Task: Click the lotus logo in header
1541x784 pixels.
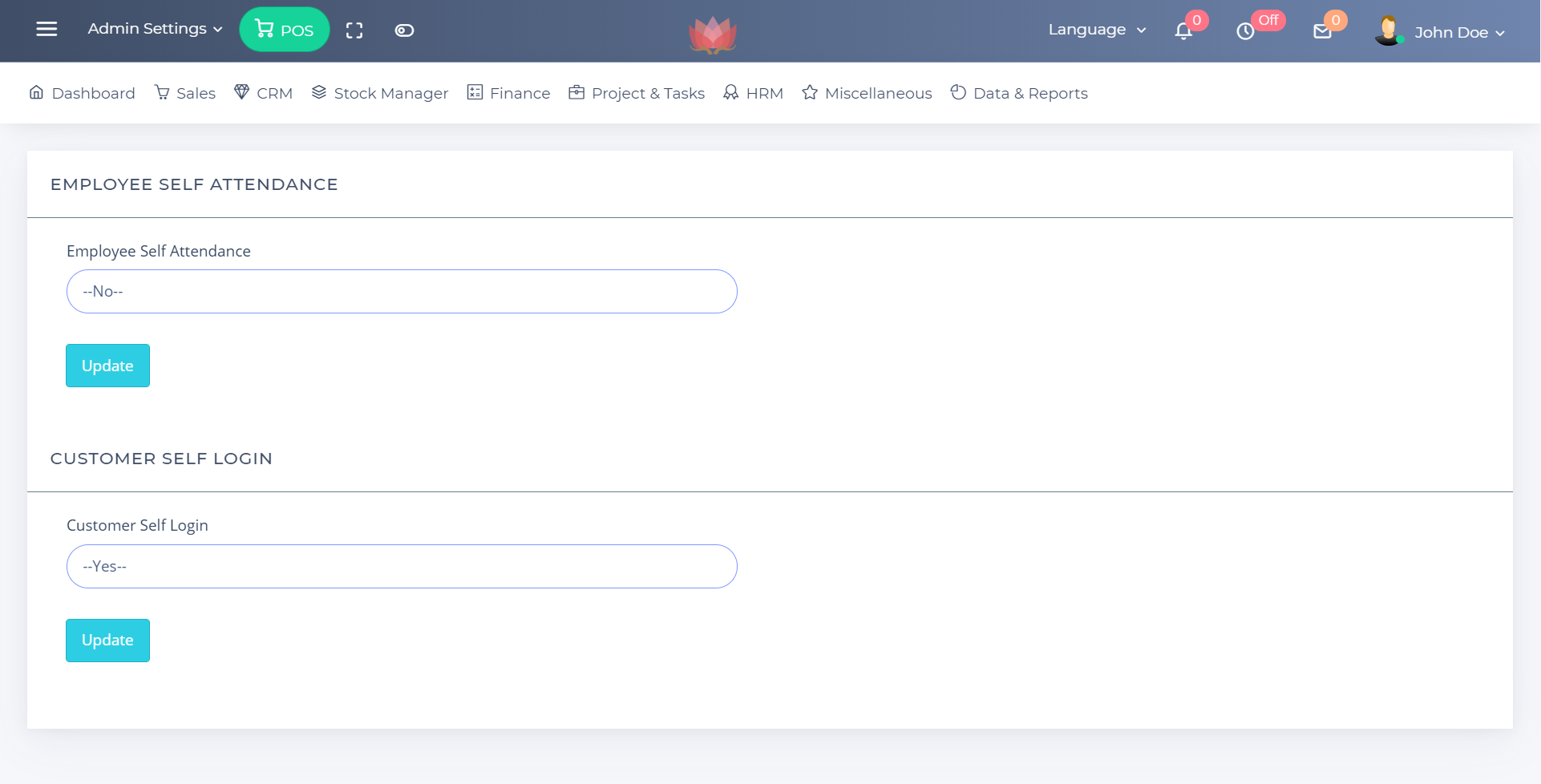Action: [x=712, y=34]
